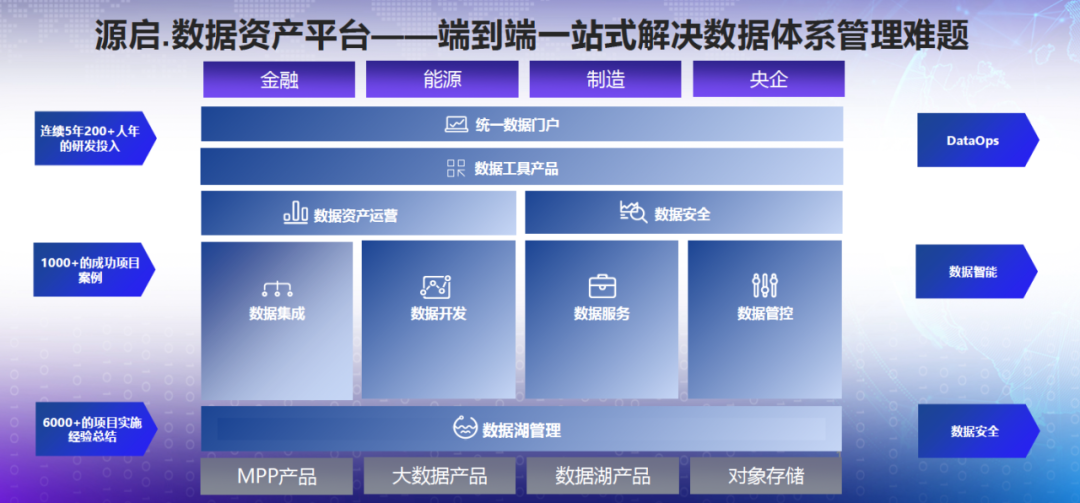Click the hierarchy icon above 数据集成
Viewport: 1080px width, 503px height.
pos(277,289)
